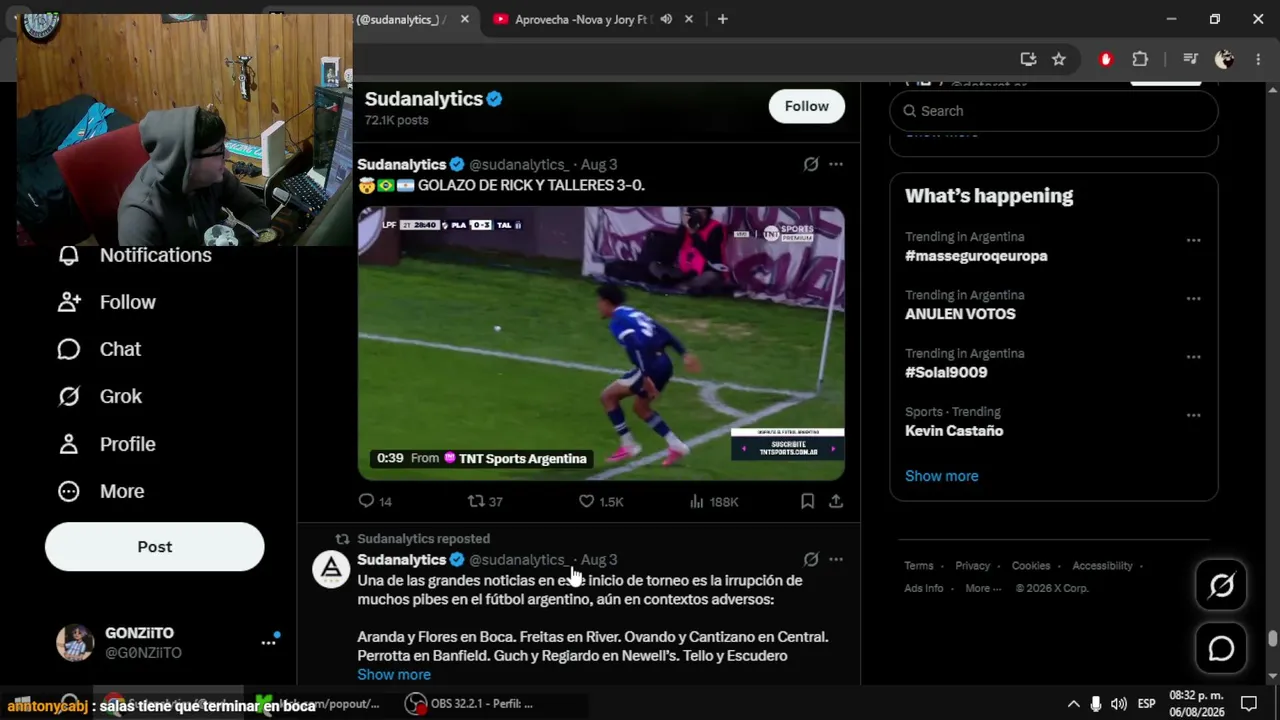The width and height of the screenshot is (1280, 720).
Task: Open the Windows notification center
Action: click(x=1248, y=703)
